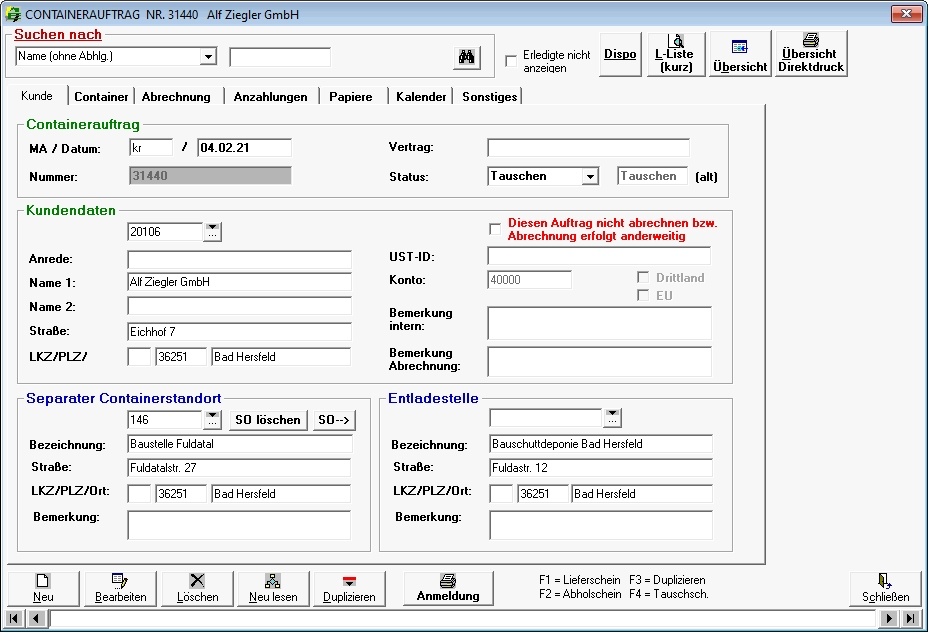Click the 'SO löschen' button
928x632 pixels.
(x=267, y=420)
